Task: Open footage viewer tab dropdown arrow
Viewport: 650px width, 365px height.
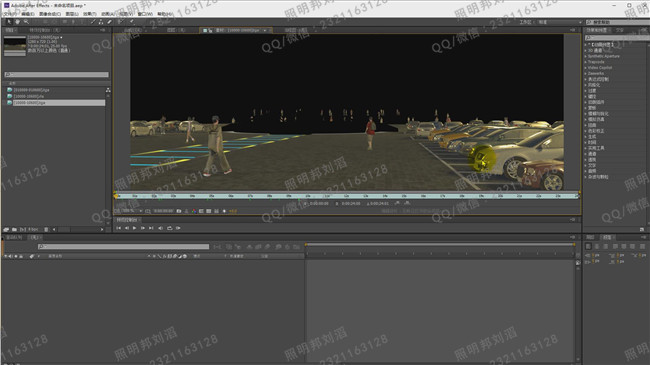Action: (x=265, y=30)
